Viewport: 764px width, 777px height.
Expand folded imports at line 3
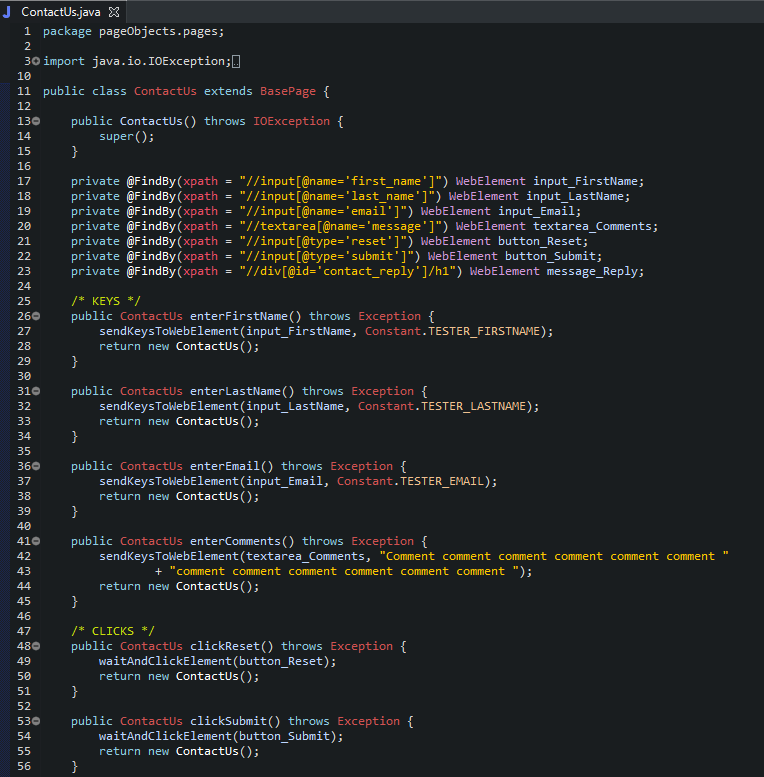[36, 61]
